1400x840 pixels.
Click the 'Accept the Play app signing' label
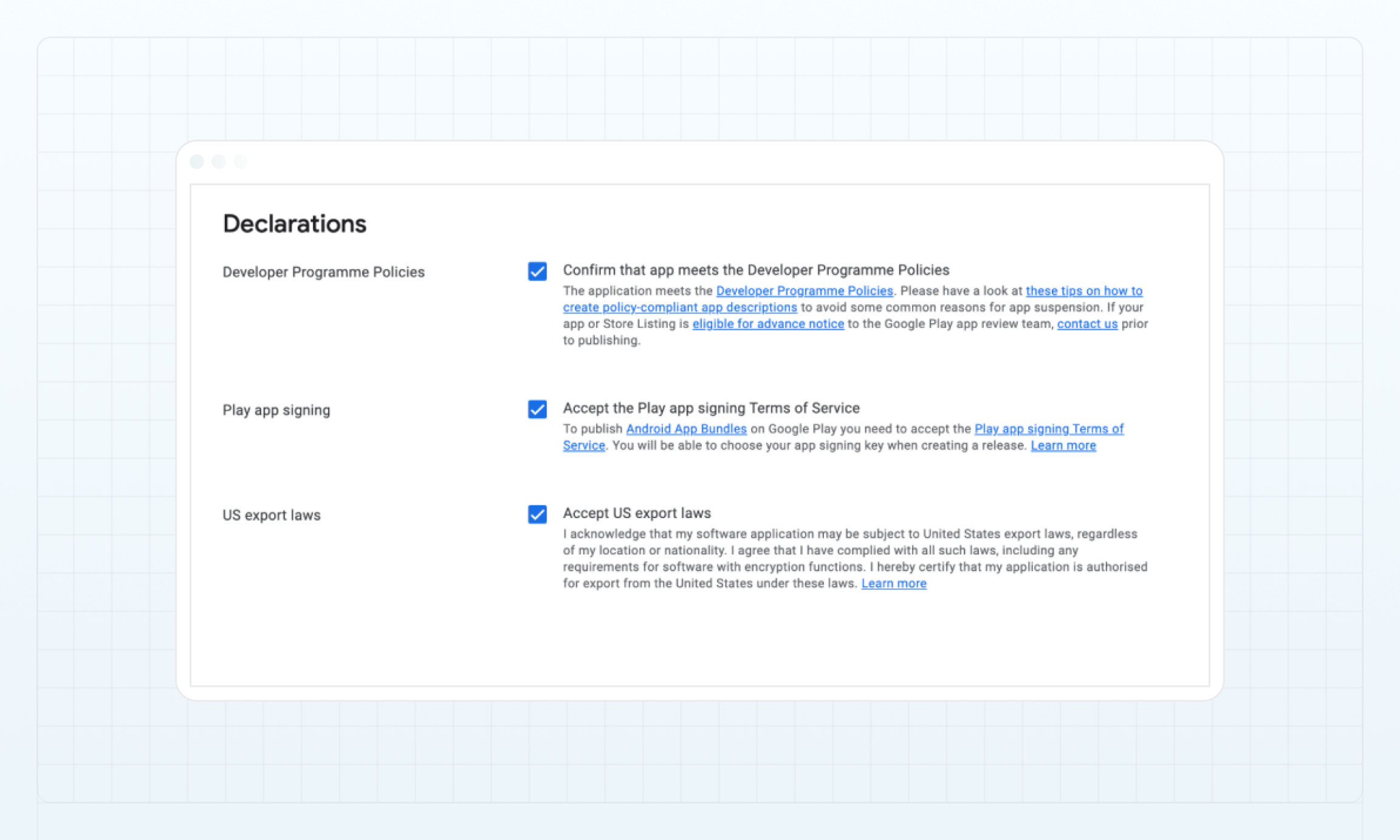[711, 408]
